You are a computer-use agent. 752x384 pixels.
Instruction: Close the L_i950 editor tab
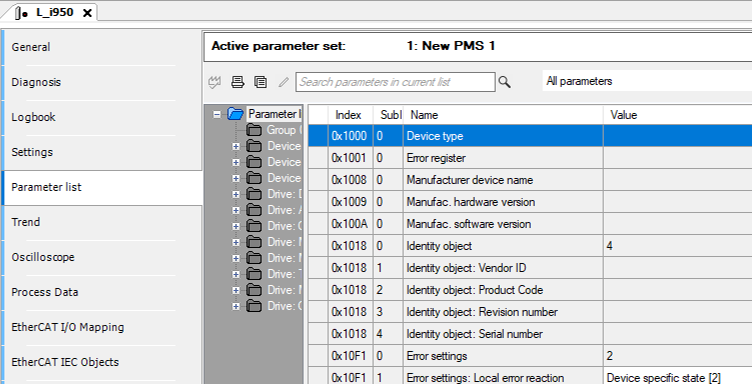[87, 13]
